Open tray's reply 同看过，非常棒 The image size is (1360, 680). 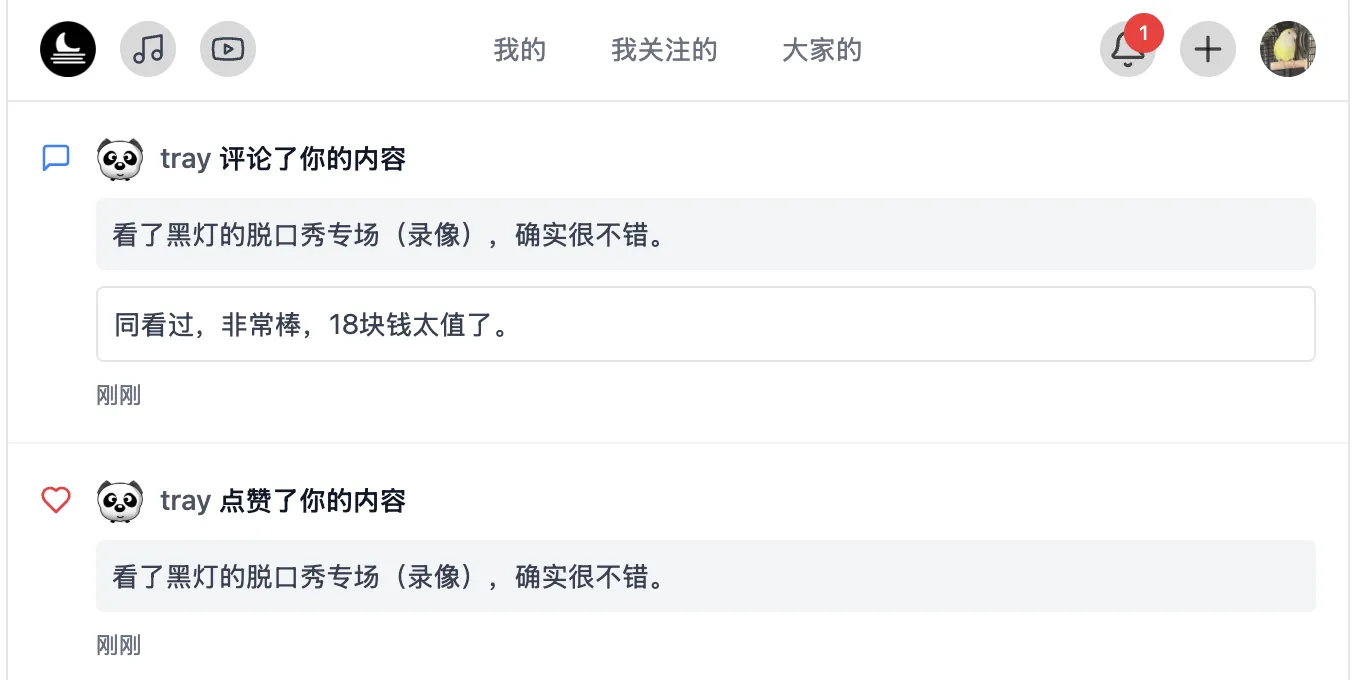(705, 325)
